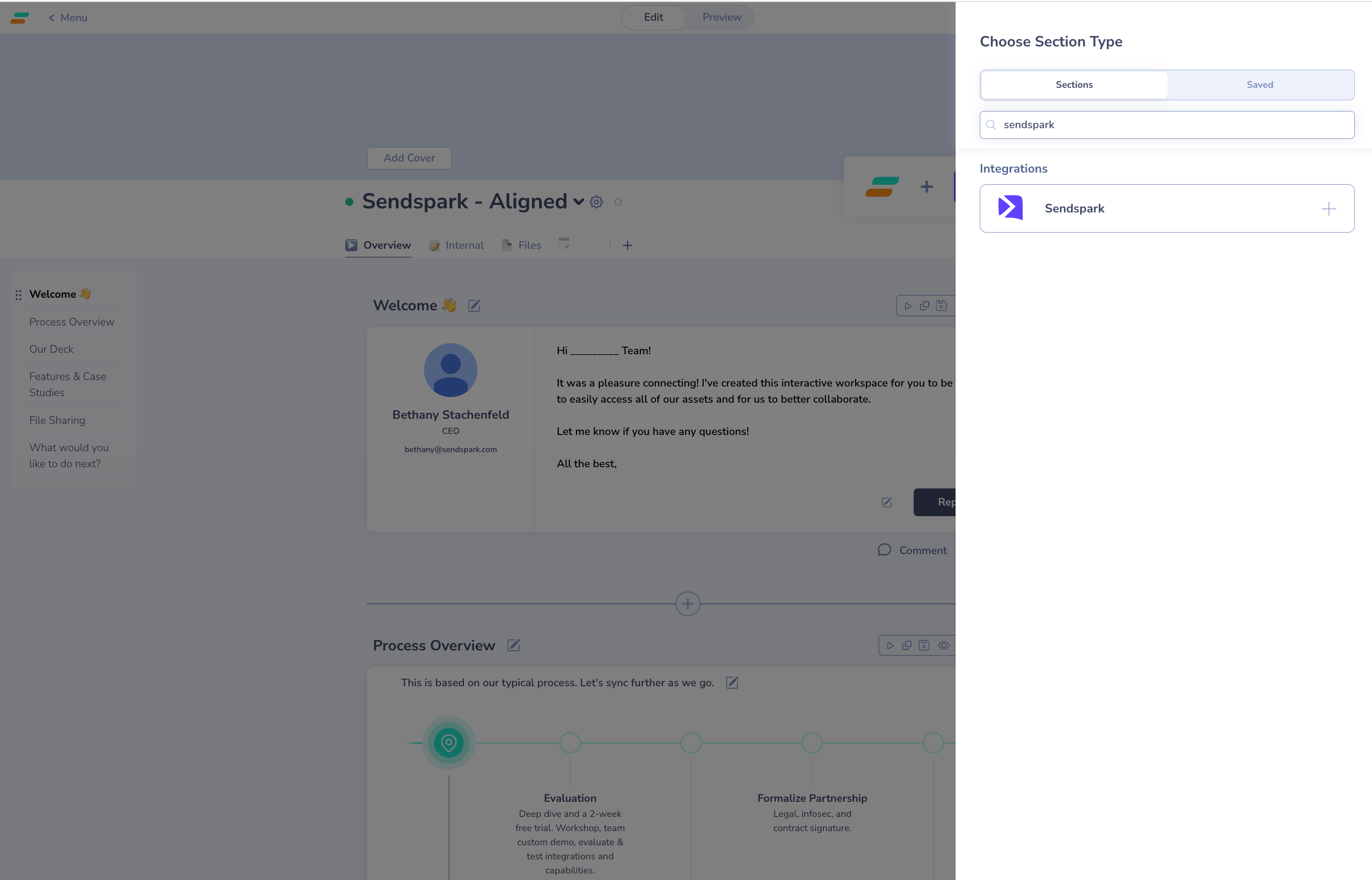
Task: Click the search magnifier icon
Action: [x=991, y=125]
